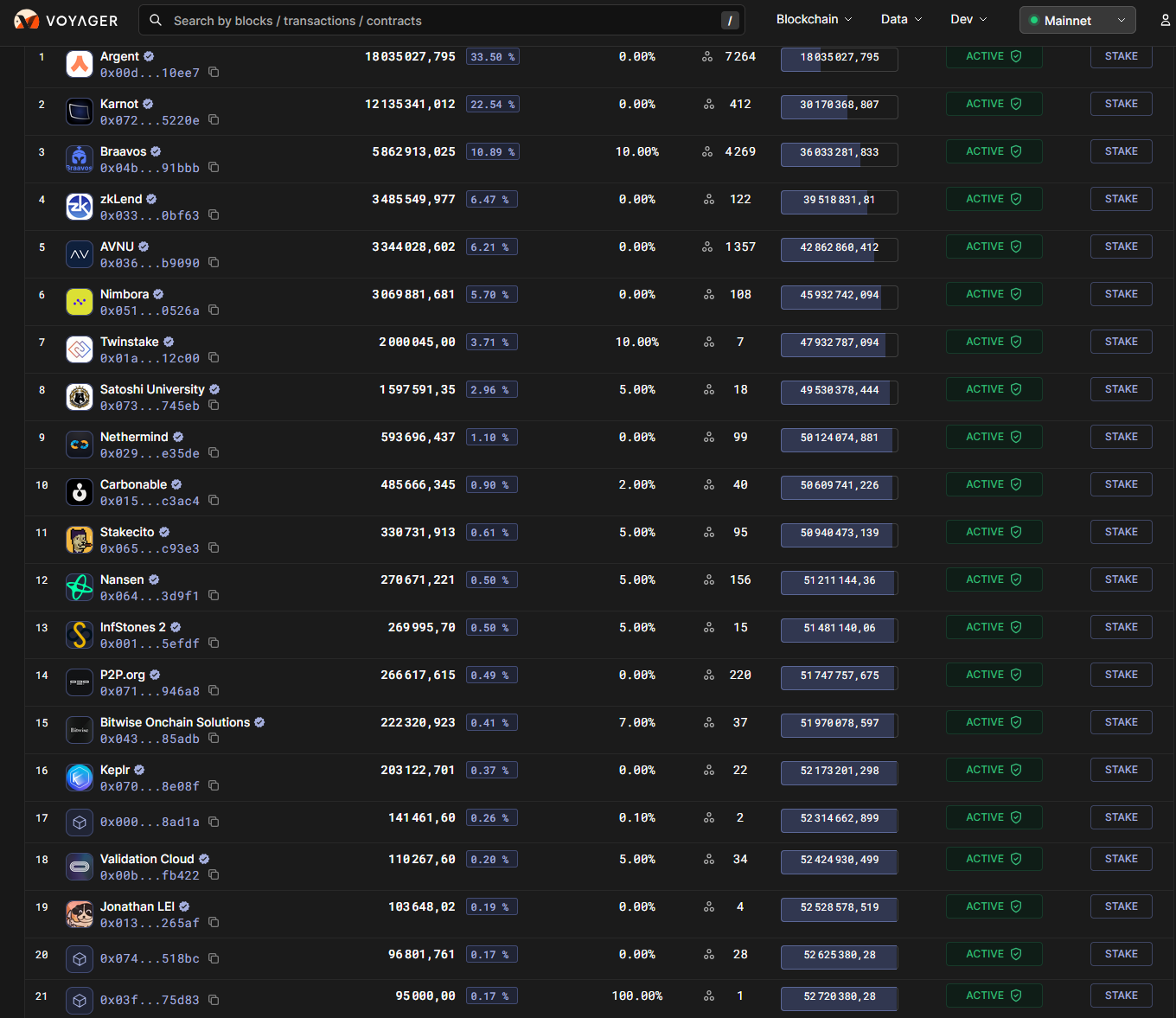Copy zkLend address 0x033...0bf63
Image resolution: width=1176 pixels, height=1018 pixels.
pos(214,215)
